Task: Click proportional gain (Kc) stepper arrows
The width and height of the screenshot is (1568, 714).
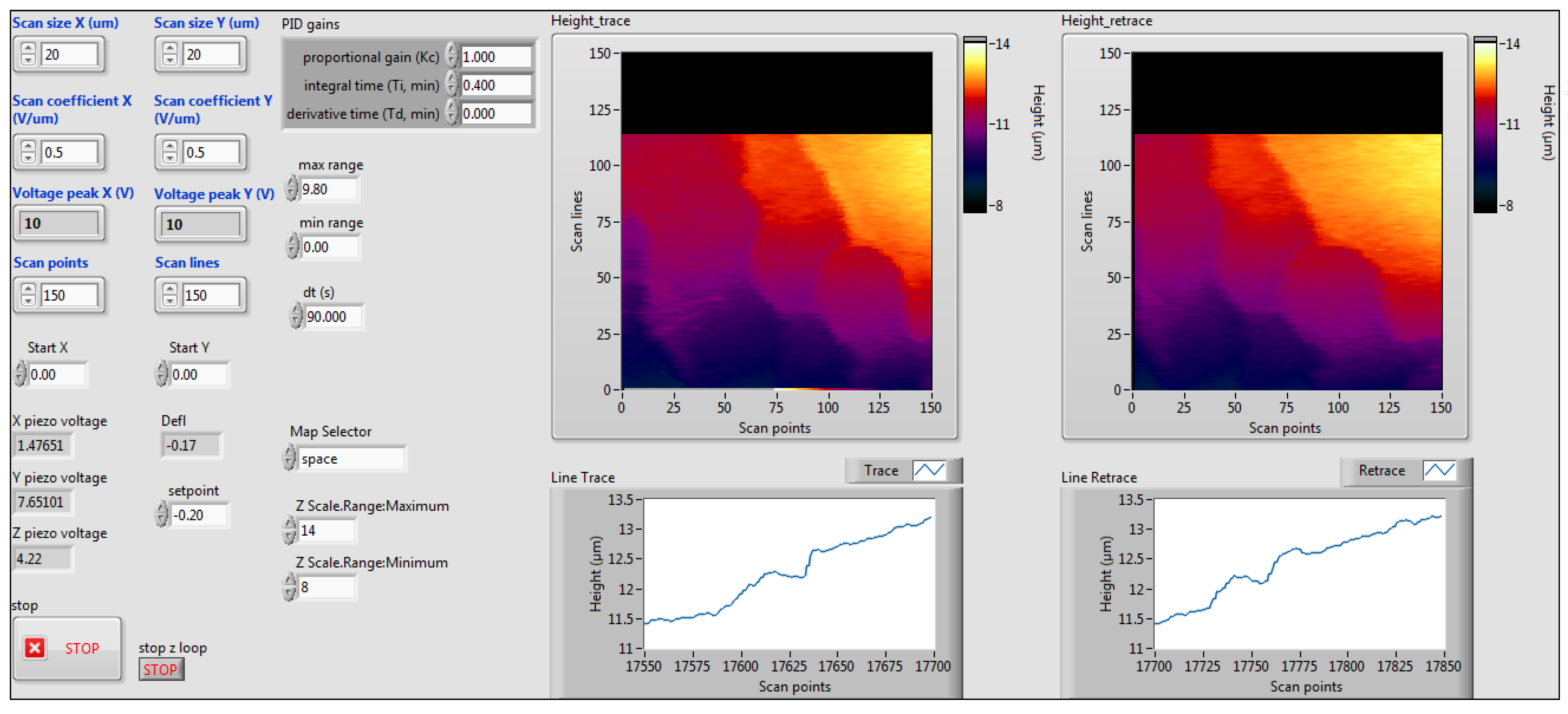Action: (x=451, y=56)
